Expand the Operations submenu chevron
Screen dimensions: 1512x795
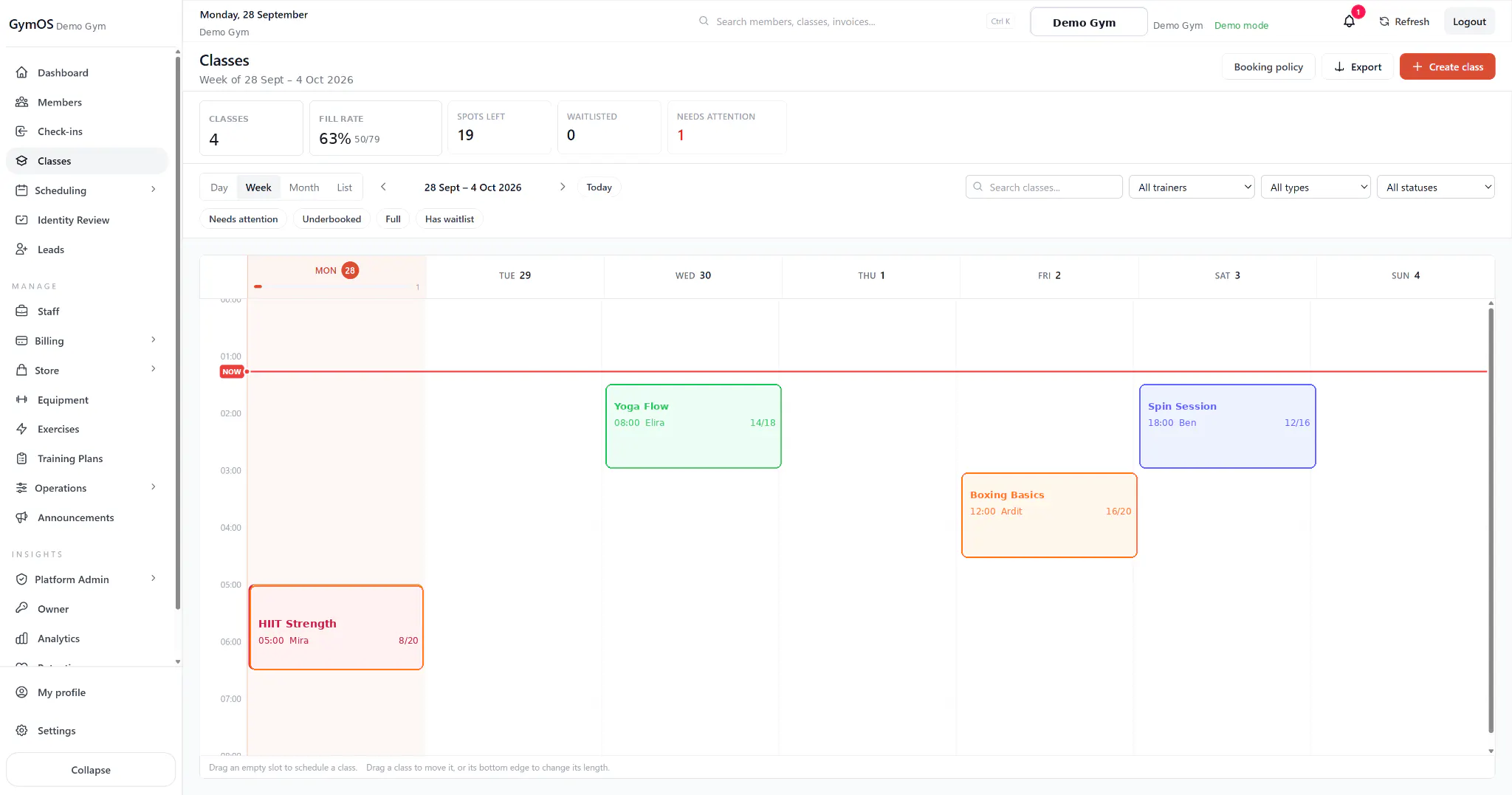click(154, 487)
